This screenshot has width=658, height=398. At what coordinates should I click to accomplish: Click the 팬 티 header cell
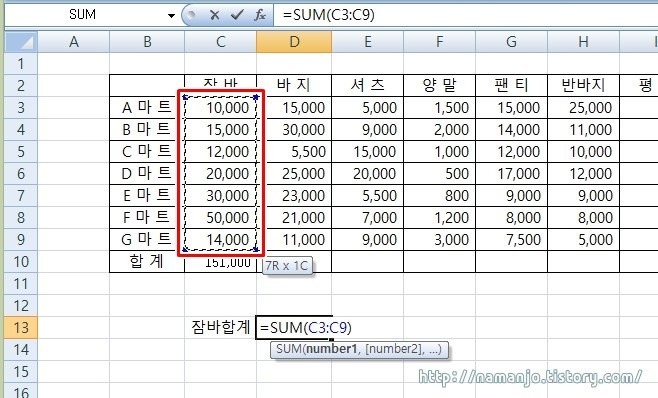pyautogui.click(x=511, y=86)
